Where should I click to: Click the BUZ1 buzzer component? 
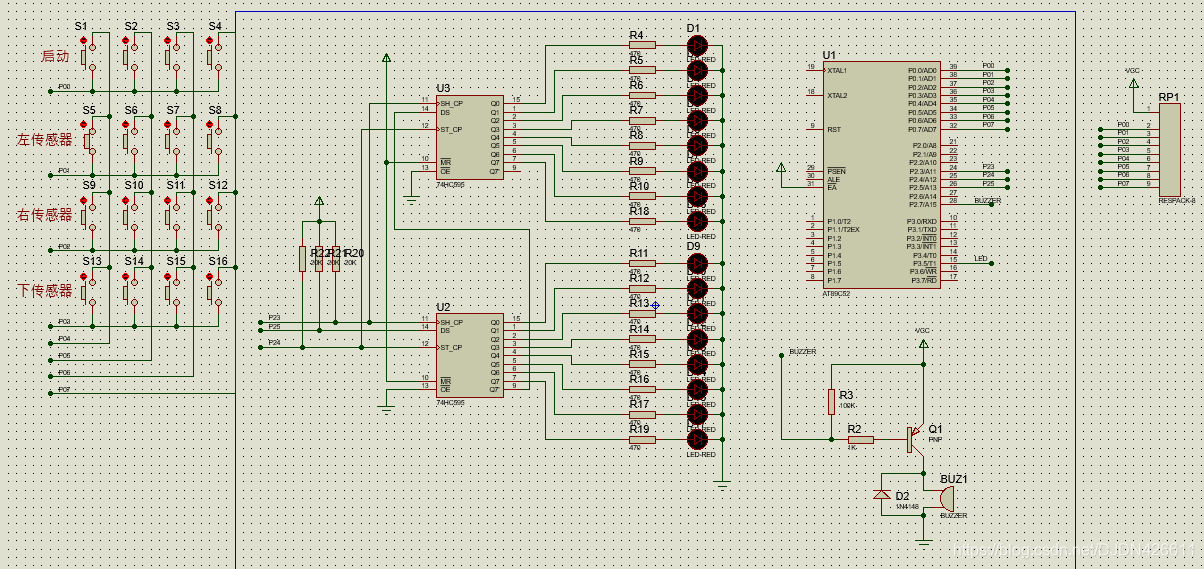[x=946, y=497]
